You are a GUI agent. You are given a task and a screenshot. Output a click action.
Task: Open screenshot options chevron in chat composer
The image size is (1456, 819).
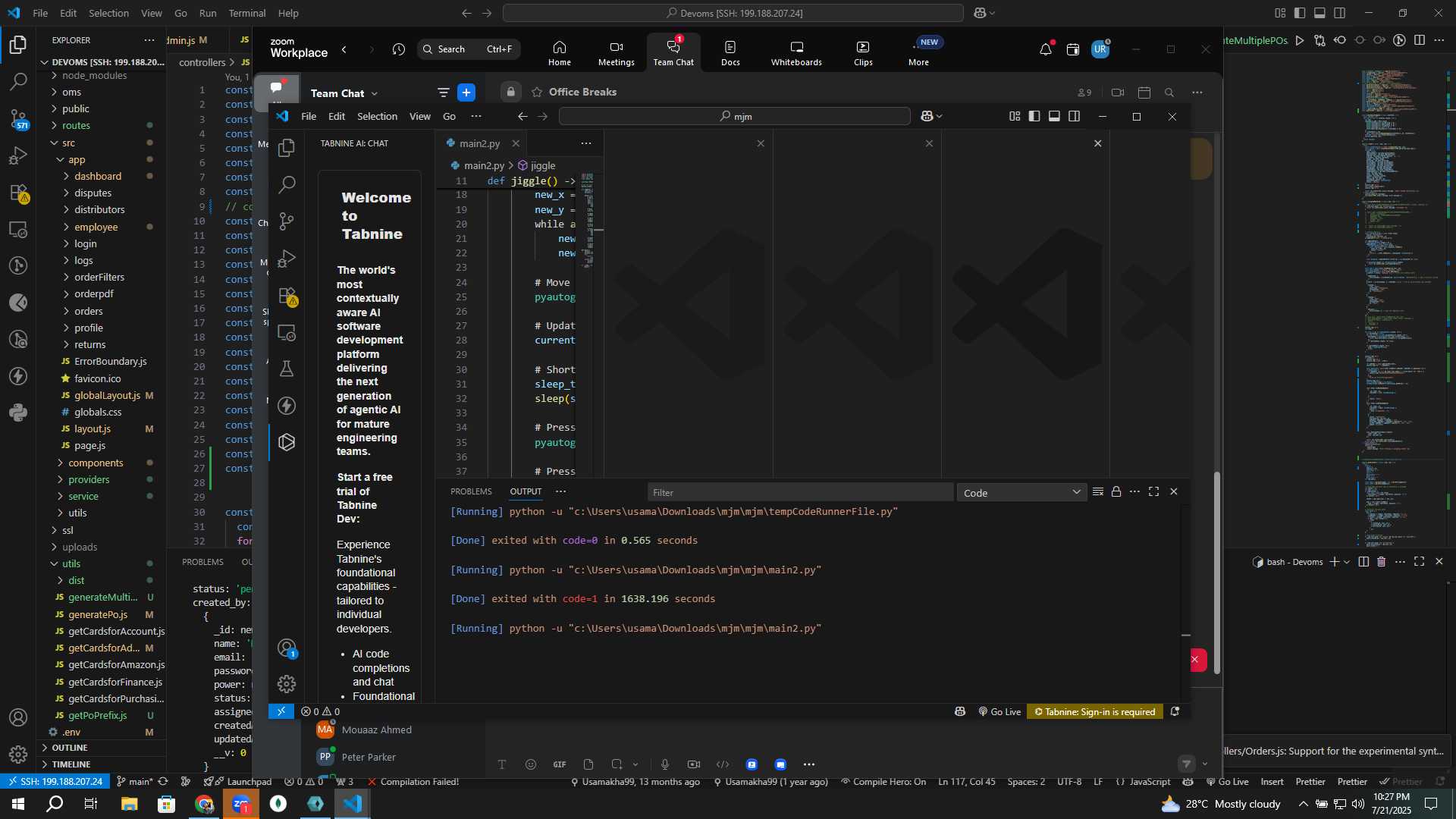[x=635, y=764]
